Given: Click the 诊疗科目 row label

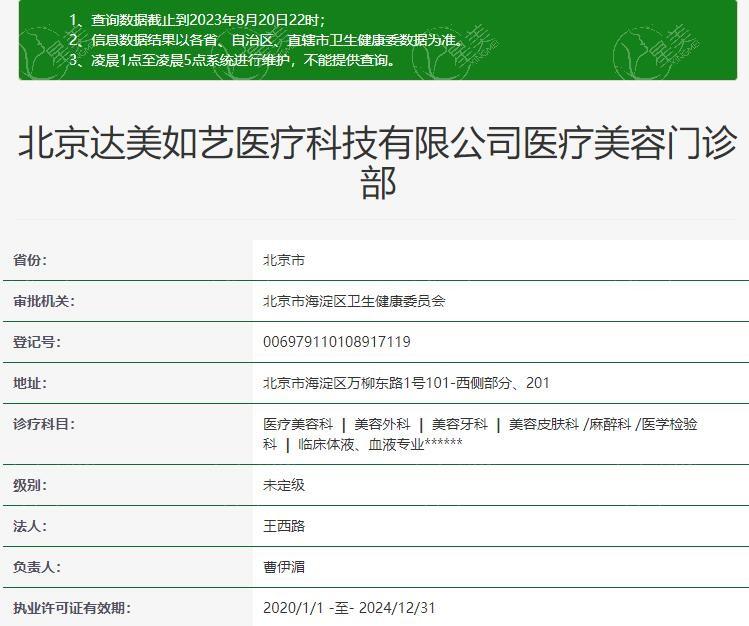Looking at the screenshot, I should point(43,424).
